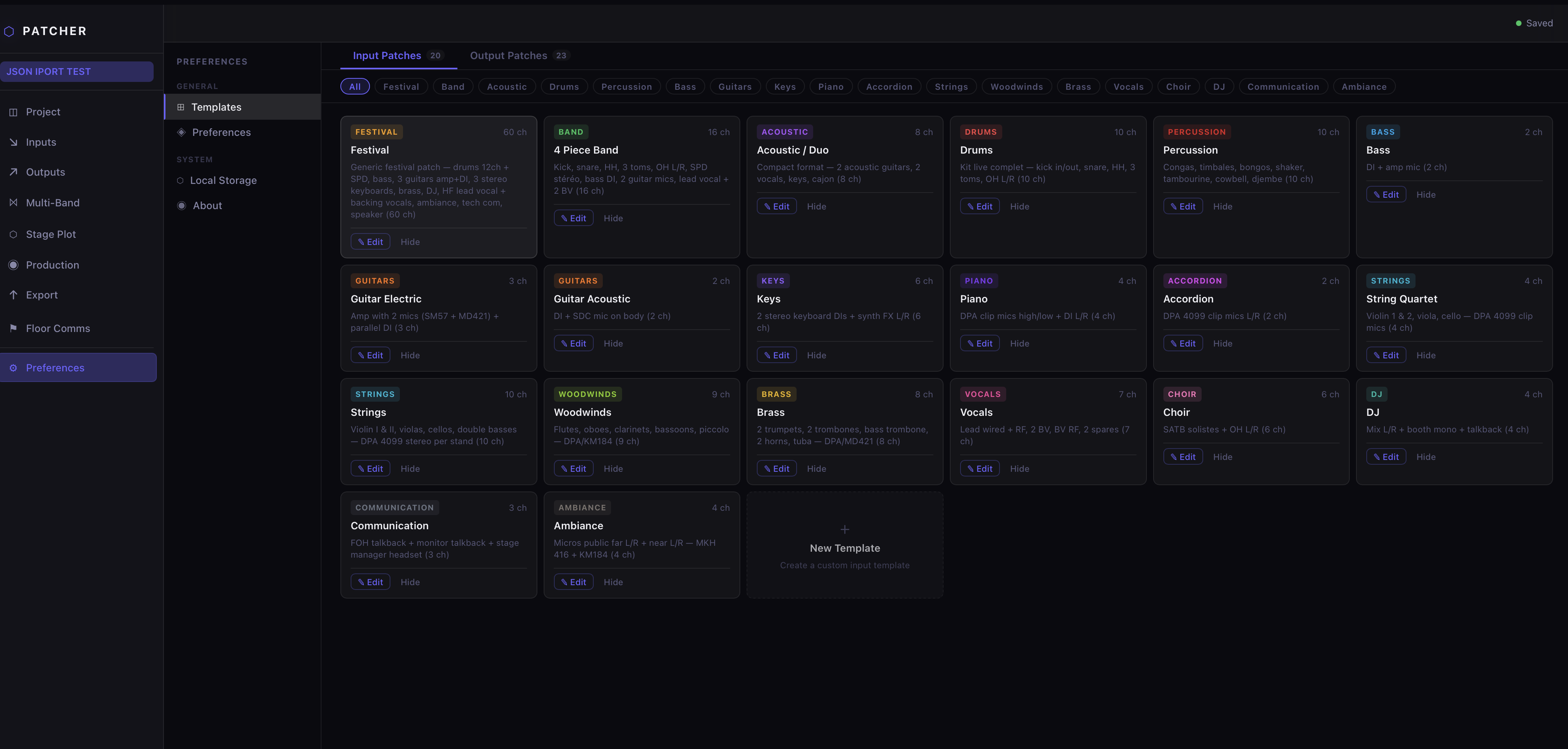The image size is (1568, 749).
Task: Click the DRUMS red category tag
Action: [x=981, y=132]
